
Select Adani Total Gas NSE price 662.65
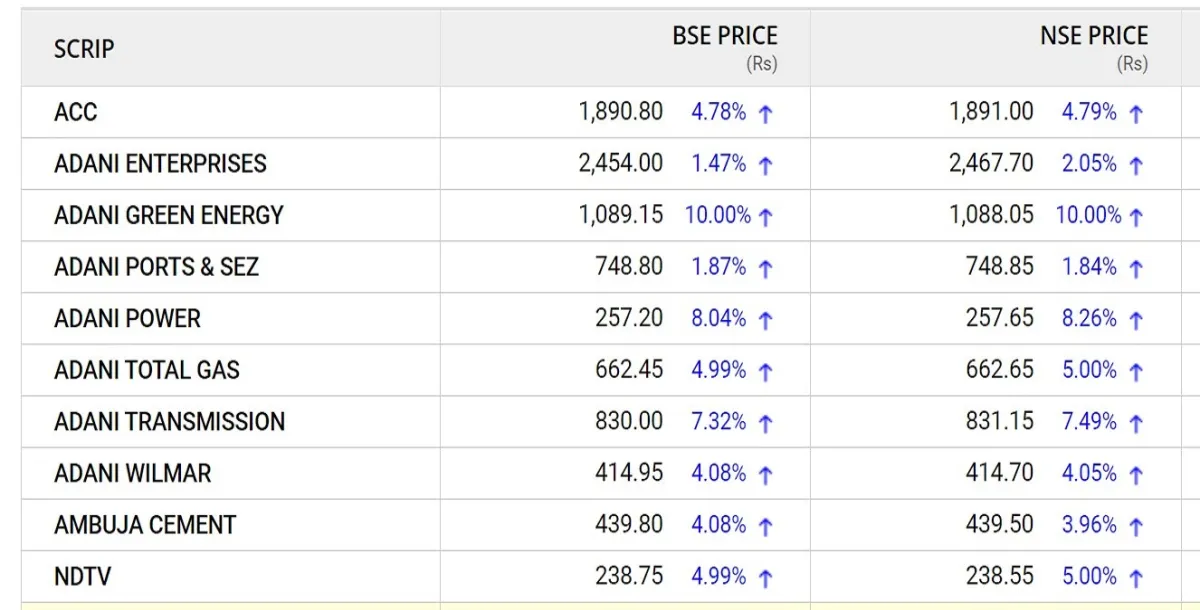tap(1000, 370)
